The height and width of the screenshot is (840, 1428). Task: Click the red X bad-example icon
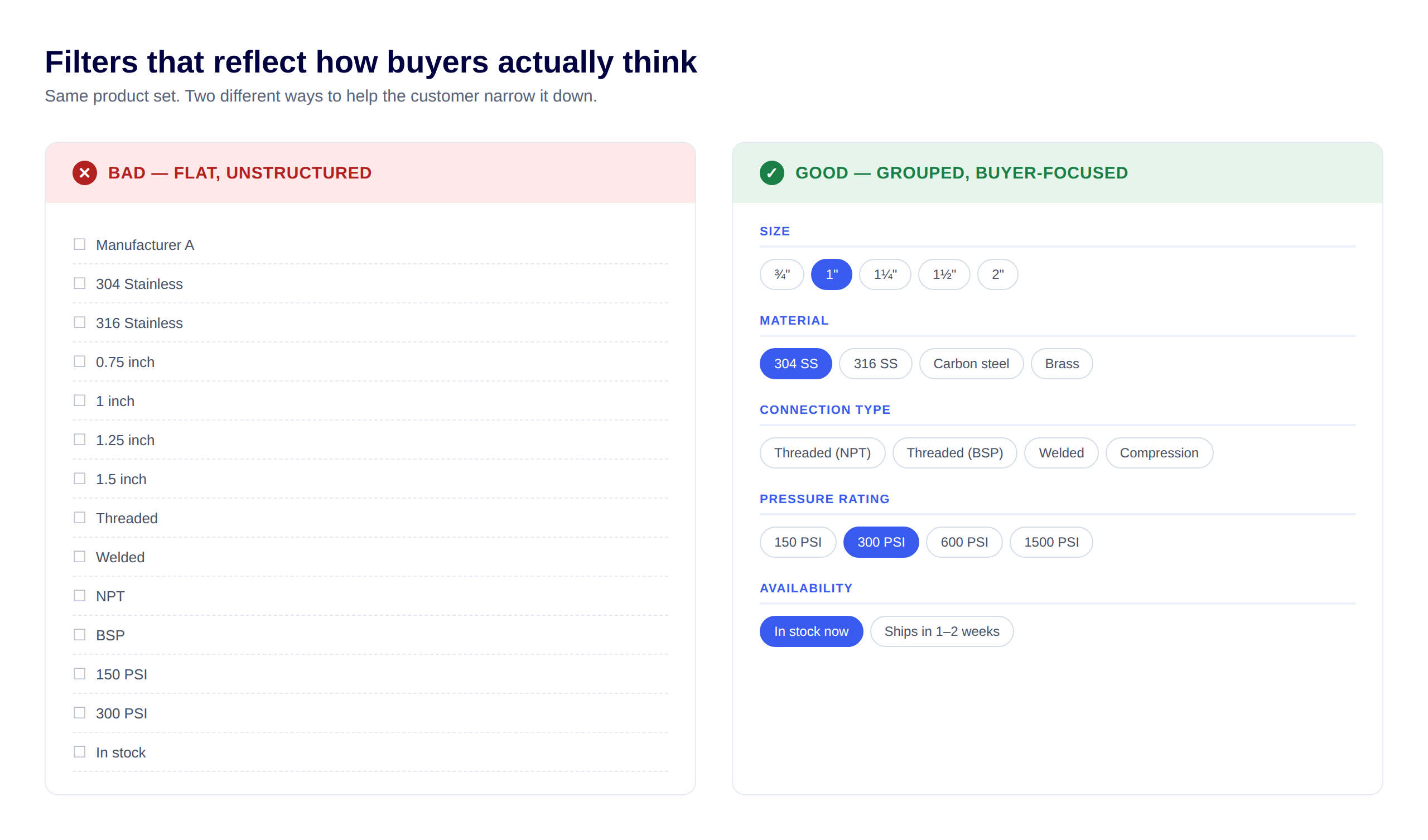tap(84, 173)
